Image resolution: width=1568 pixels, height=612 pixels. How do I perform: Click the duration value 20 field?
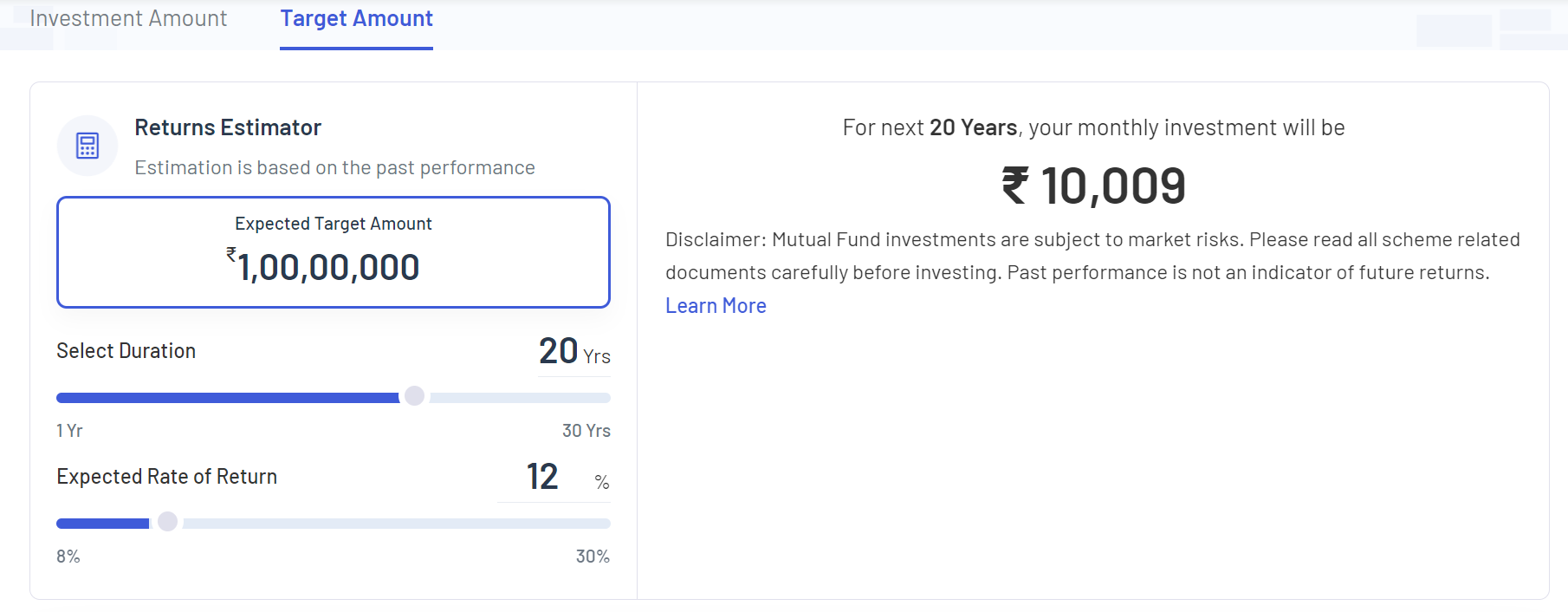click(558, 351)
